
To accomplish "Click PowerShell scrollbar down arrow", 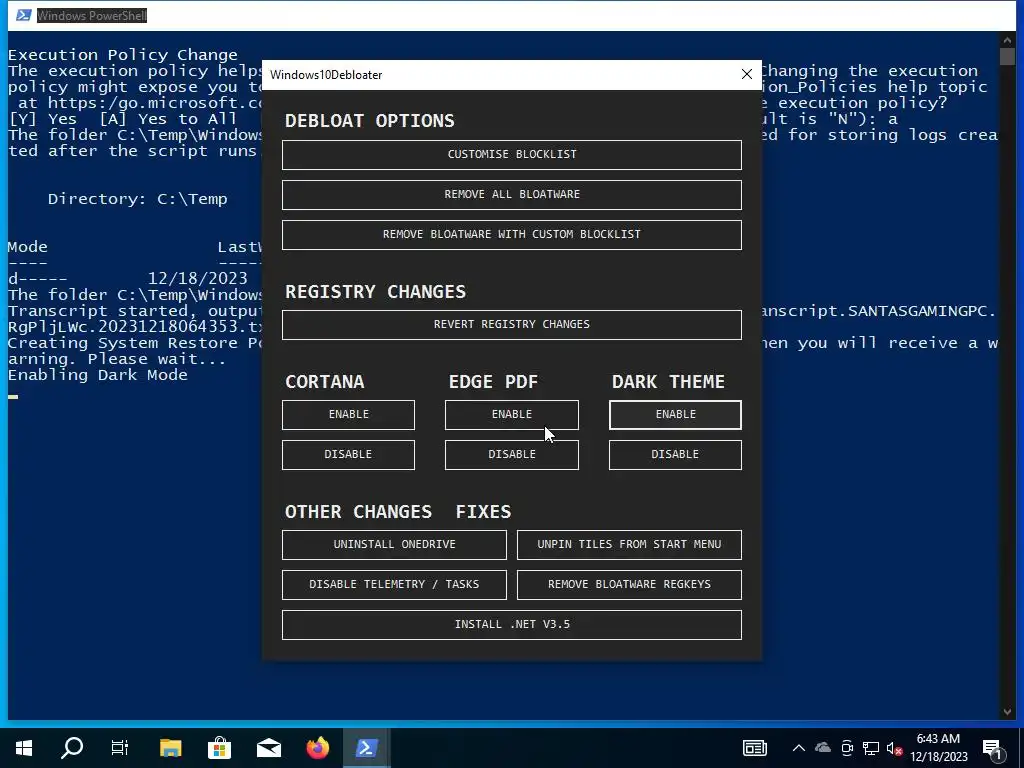I will pyautogui.click(x=1006, y=712).
